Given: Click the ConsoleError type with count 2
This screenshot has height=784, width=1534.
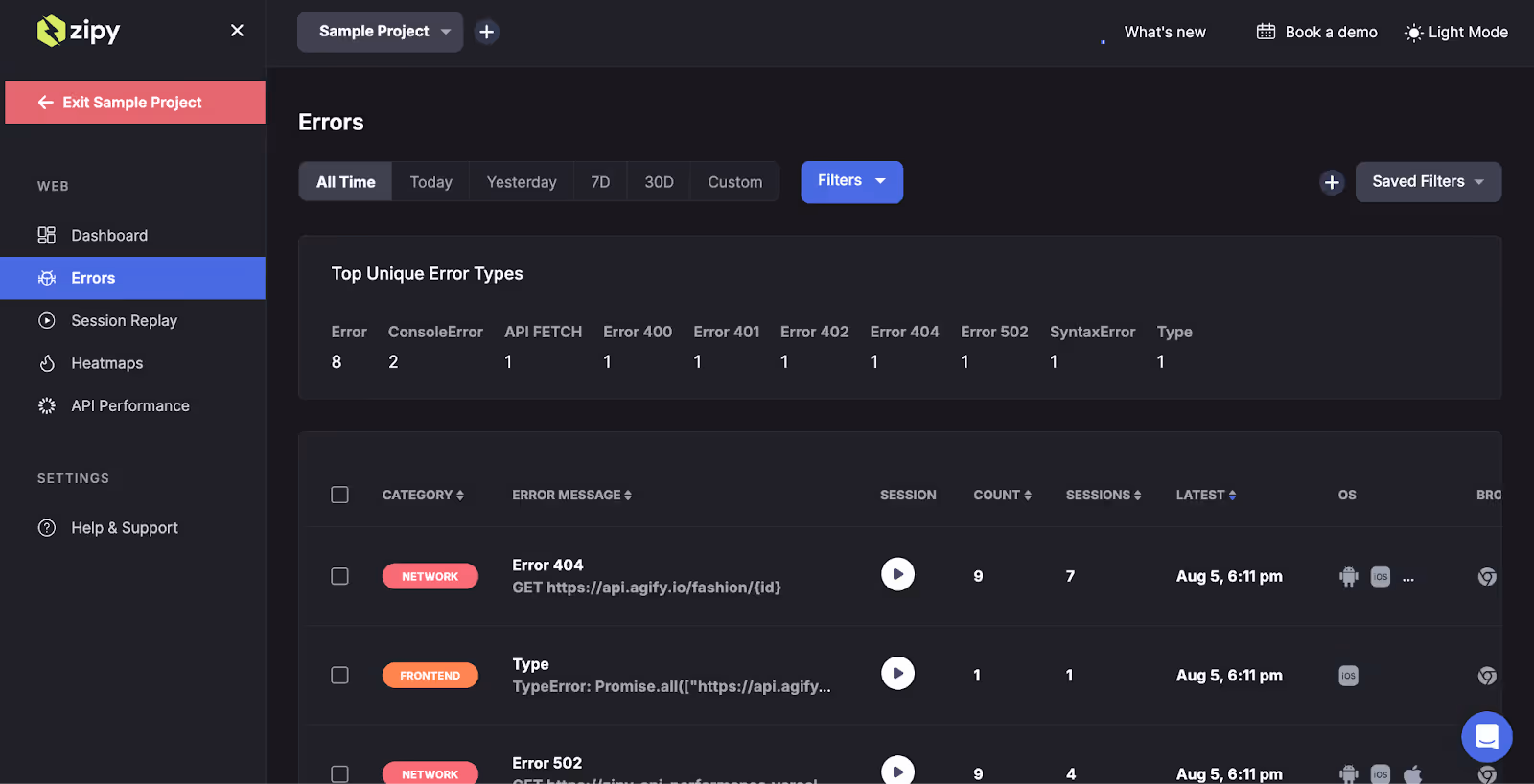Looking at the screenshot, I should (435, 346).
